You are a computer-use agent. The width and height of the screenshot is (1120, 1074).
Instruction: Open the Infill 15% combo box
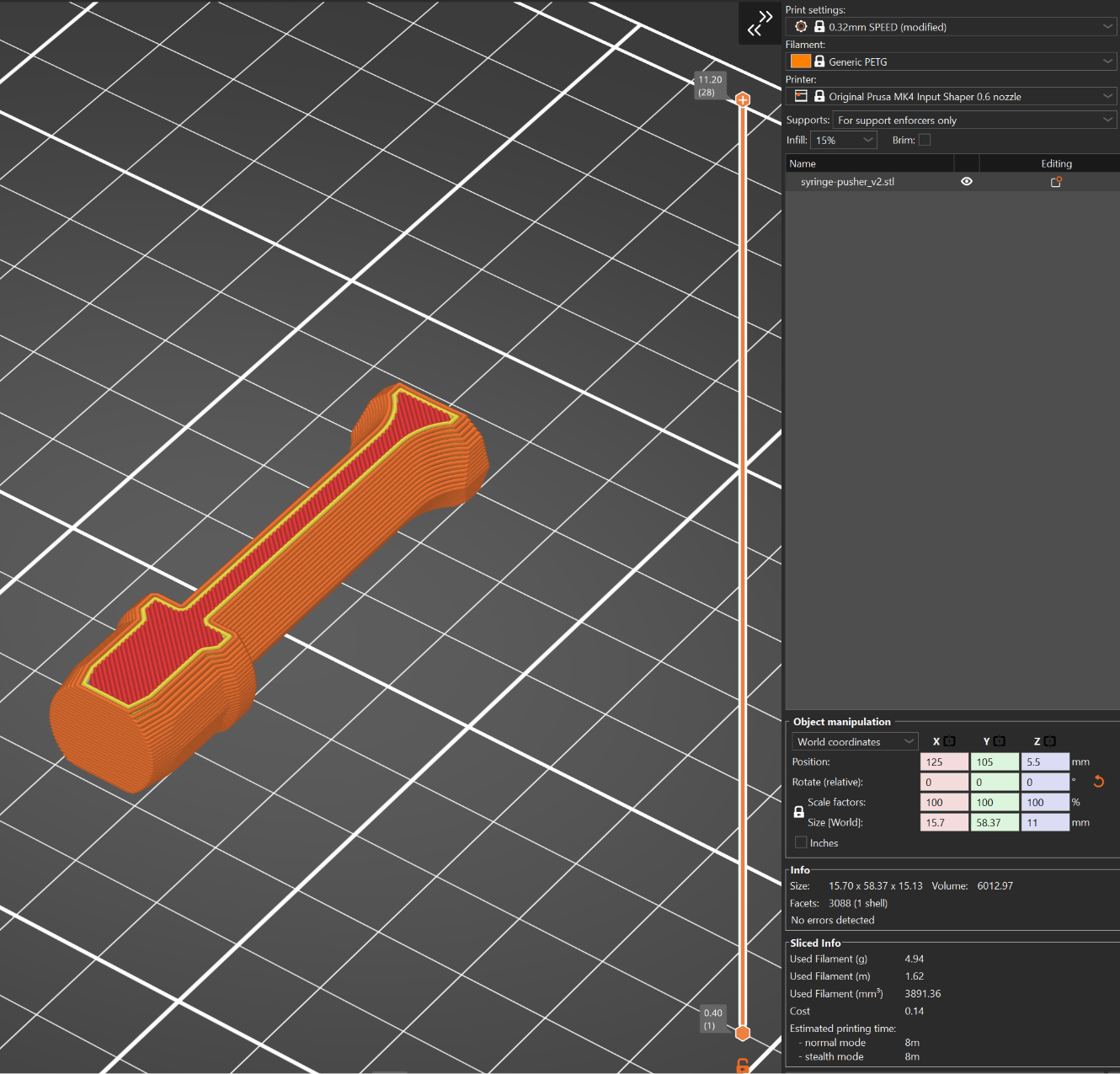[844, 141]
